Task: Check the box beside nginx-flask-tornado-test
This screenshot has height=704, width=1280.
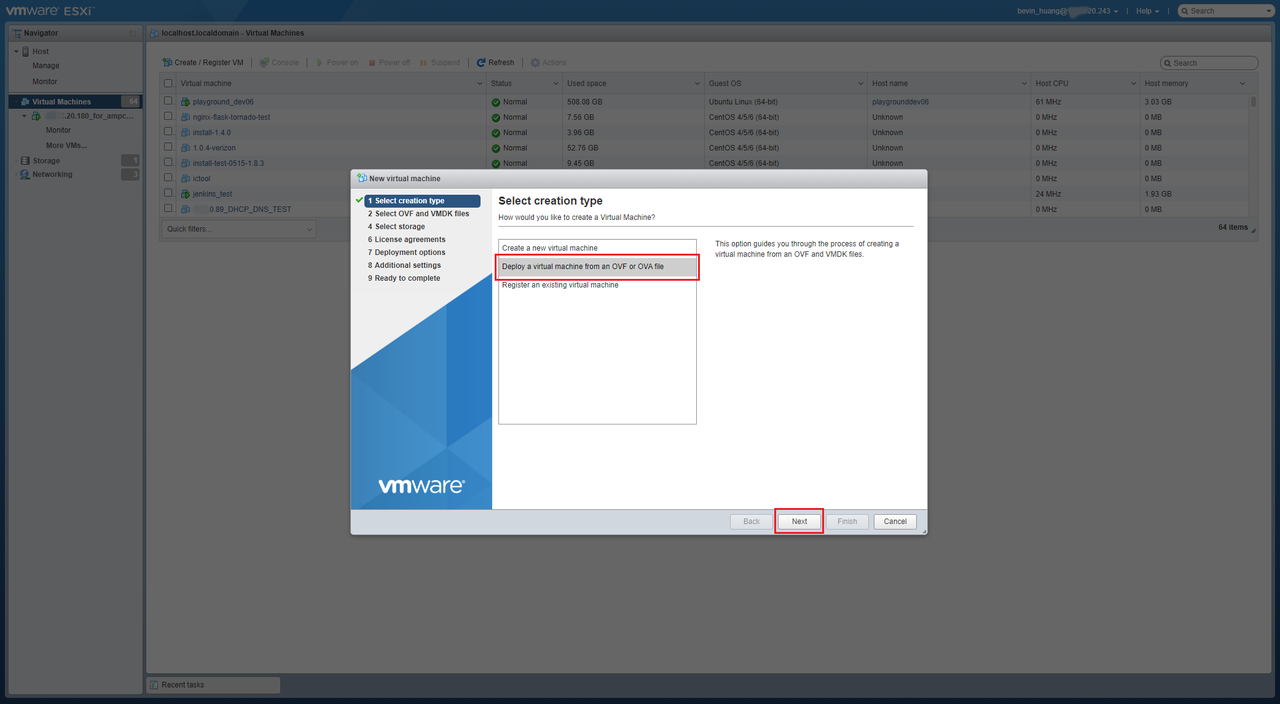Action: pyautogui.click(x=168, y=117)
